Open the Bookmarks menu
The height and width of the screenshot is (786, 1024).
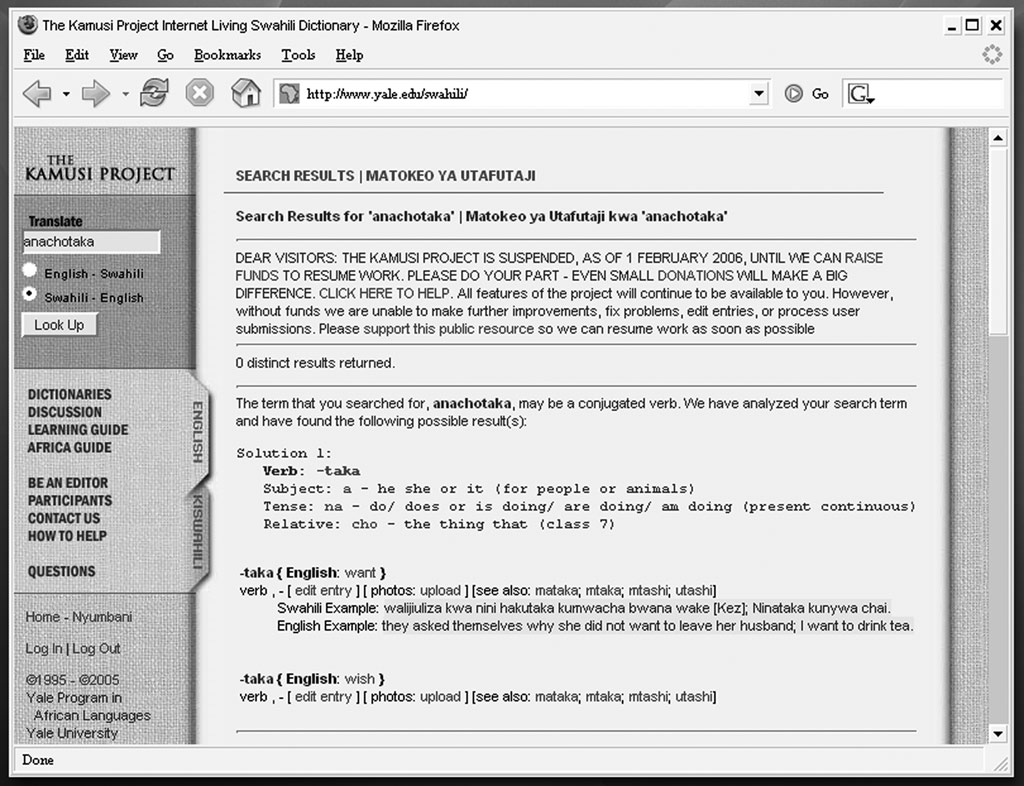pyautogui.click(x=227, y=55)
